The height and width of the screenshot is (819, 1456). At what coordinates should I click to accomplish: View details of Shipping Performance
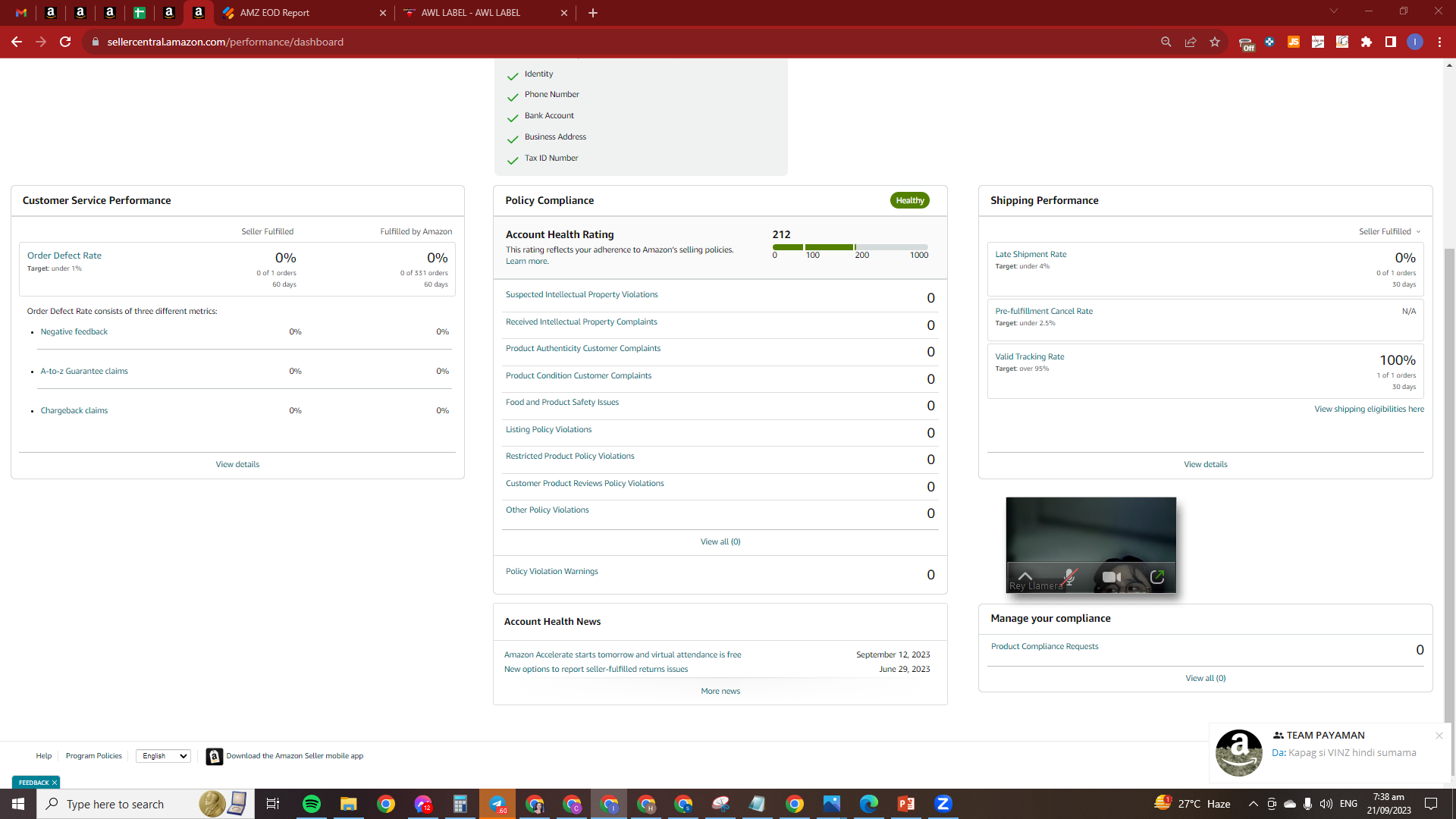coord(1205,465)
